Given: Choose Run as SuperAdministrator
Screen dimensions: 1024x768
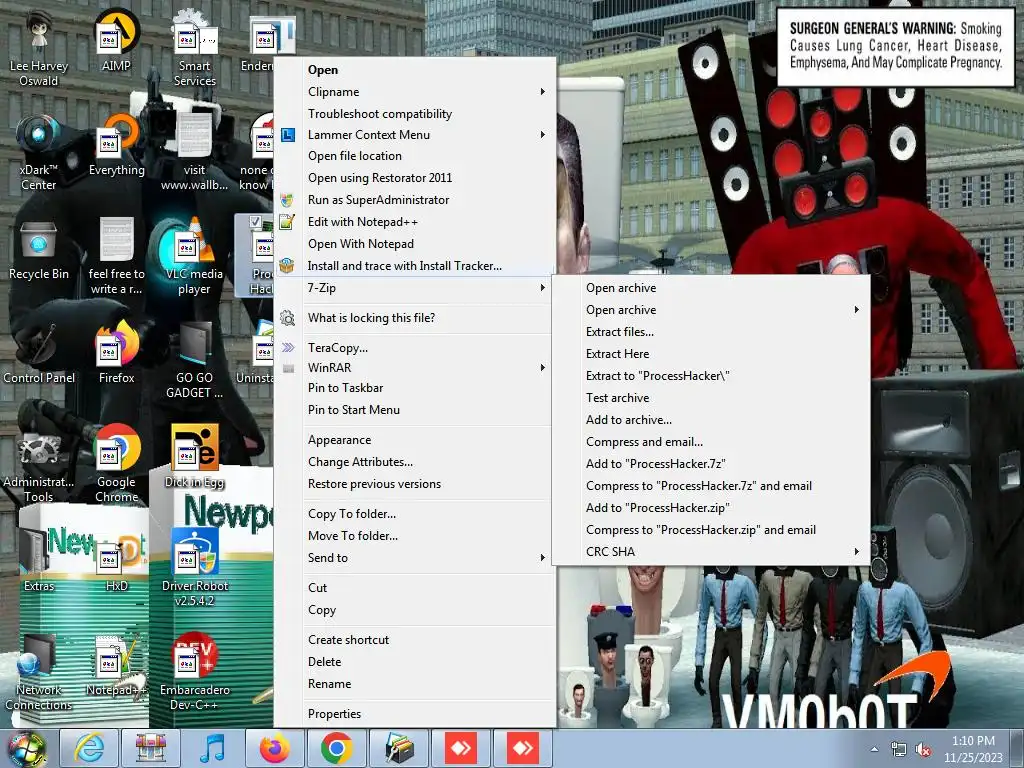Looking at the screenshot, I should click(x=416, y=200).
